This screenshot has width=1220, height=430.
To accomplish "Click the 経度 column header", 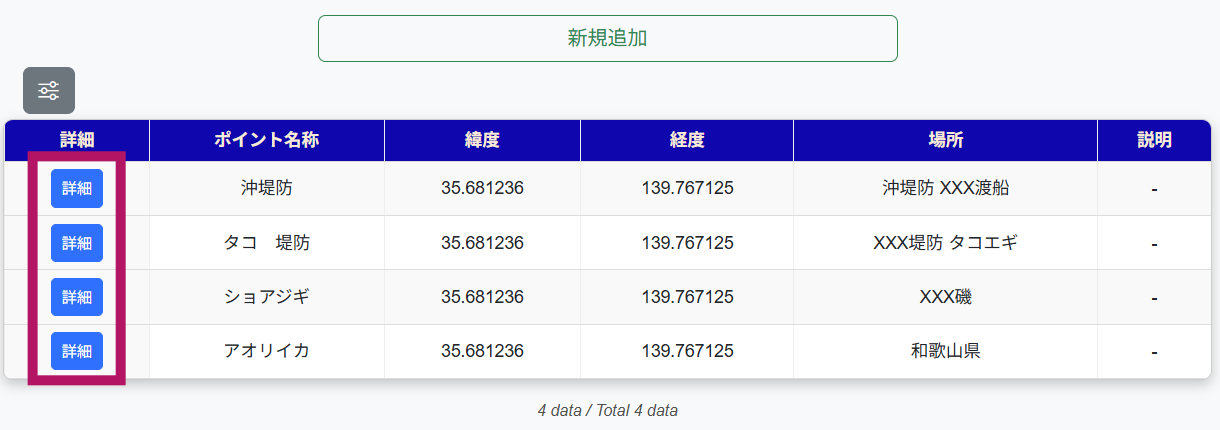I will pyautogui.click(x=687, y=140).
